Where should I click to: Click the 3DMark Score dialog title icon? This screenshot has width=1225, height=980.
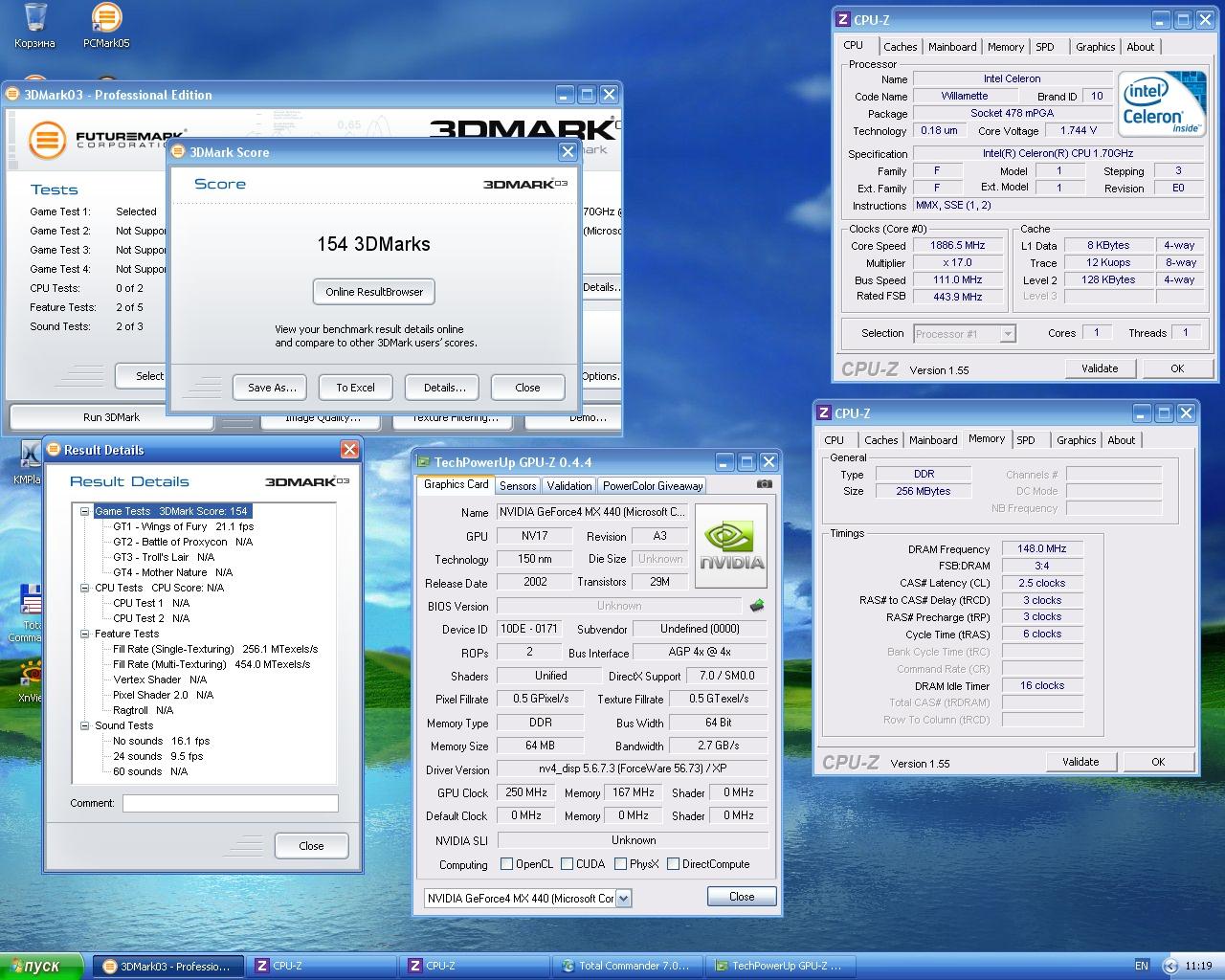(x=179, y=152)
